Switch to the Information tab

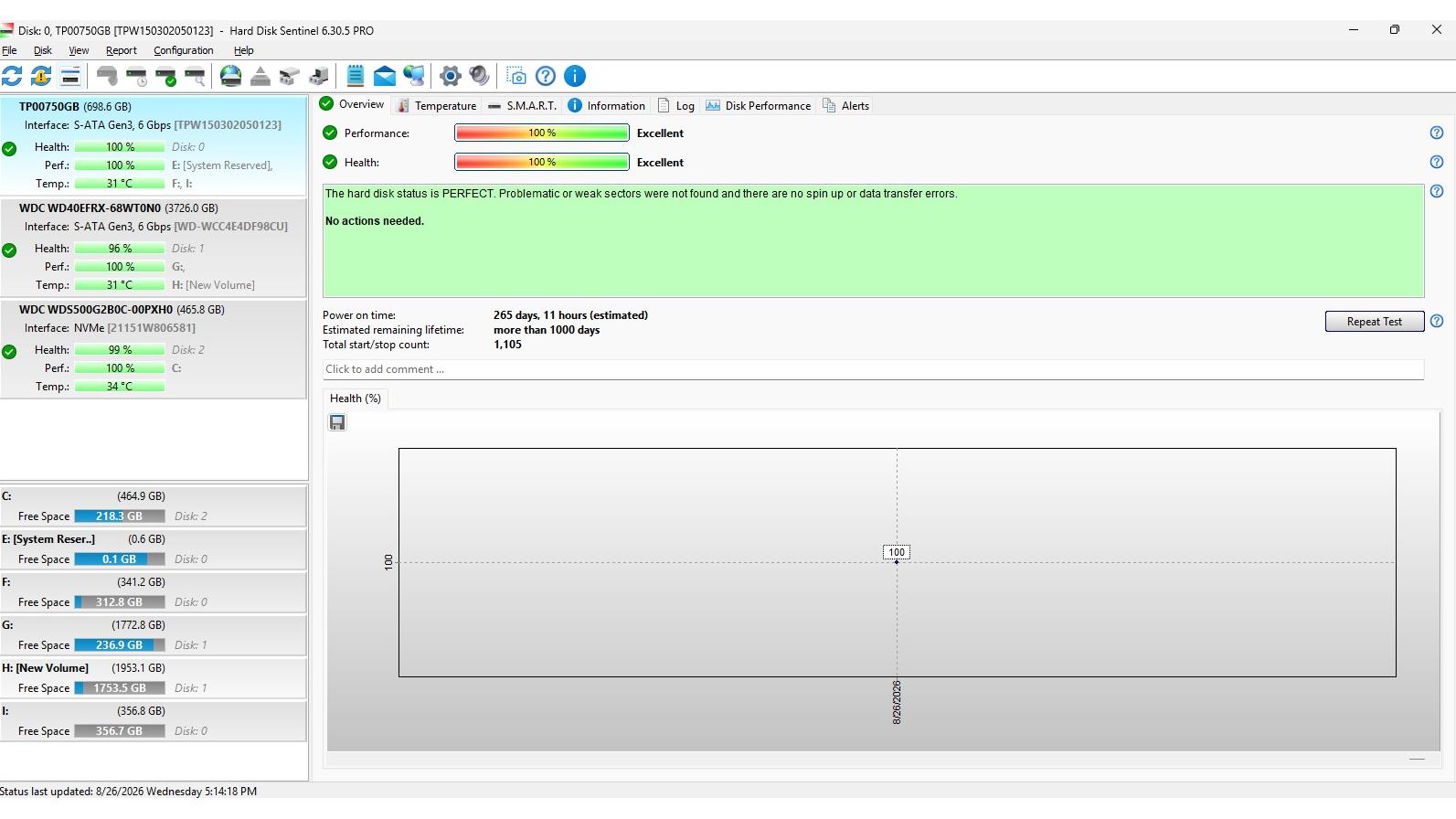click(607, 106)
